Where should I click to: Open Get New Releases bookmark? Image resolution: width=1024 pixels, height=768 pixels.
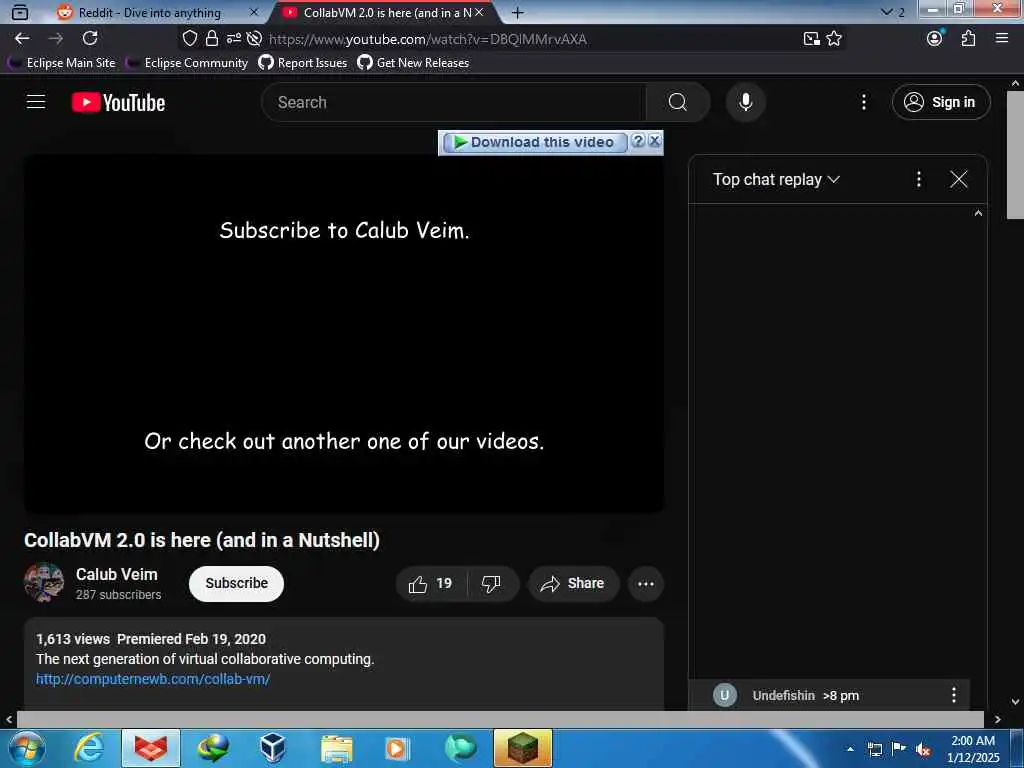point(413,63)
